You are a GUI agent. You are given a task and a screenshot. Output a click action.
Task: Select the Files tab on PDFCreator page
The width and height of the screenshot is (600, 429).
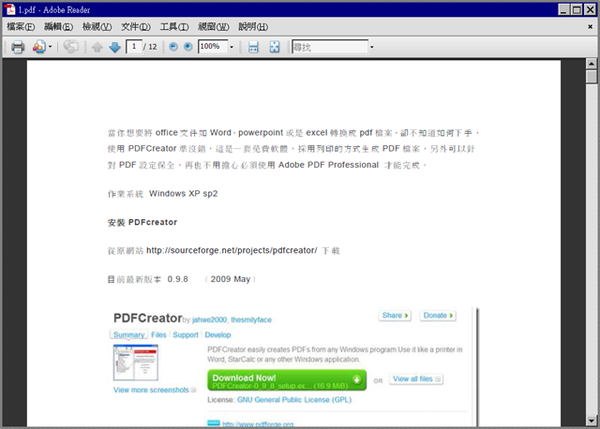(x=158, y=335)
